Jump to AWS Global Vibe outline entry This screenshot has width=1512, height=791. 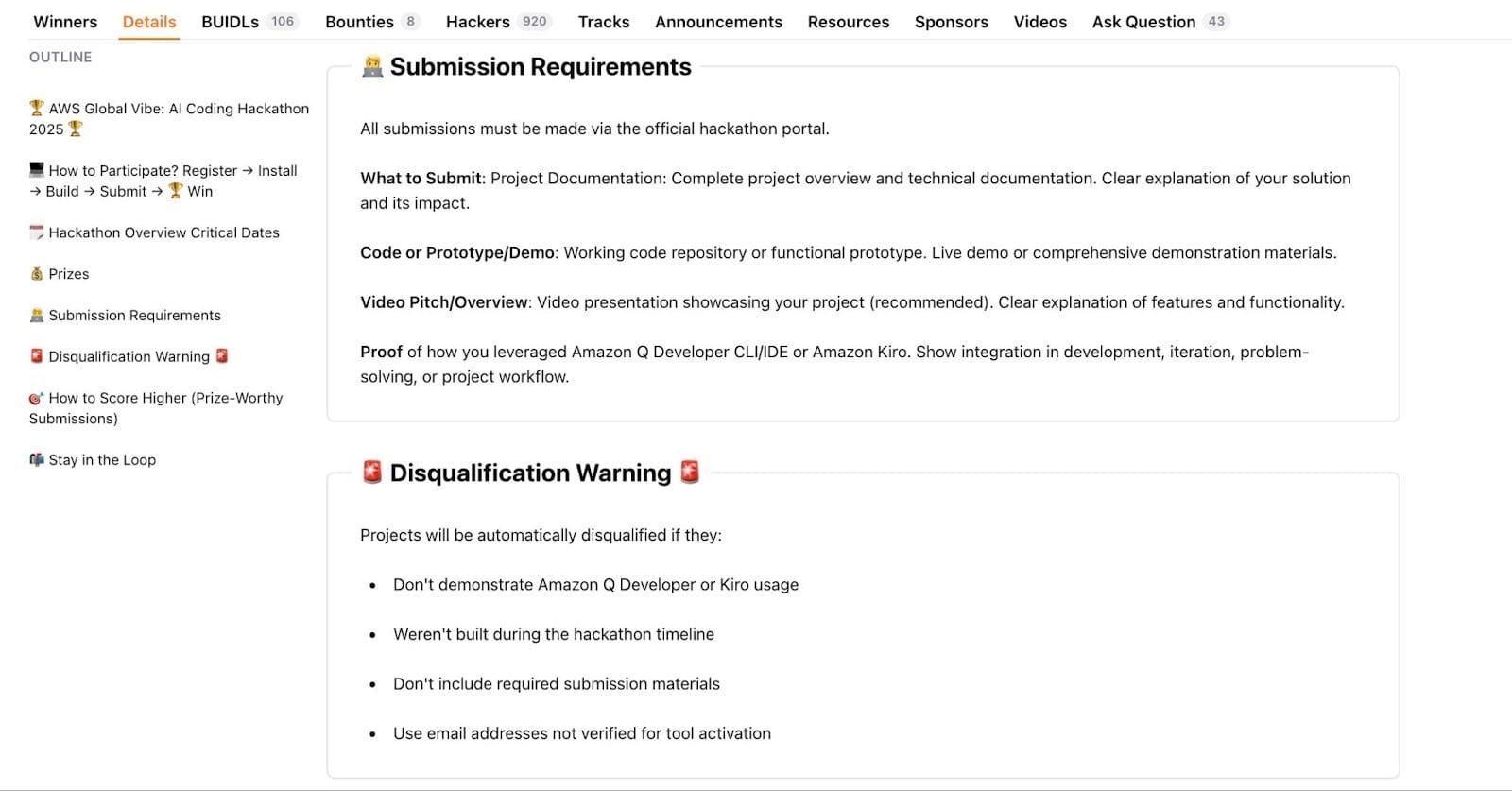click(x=169, y=119)
